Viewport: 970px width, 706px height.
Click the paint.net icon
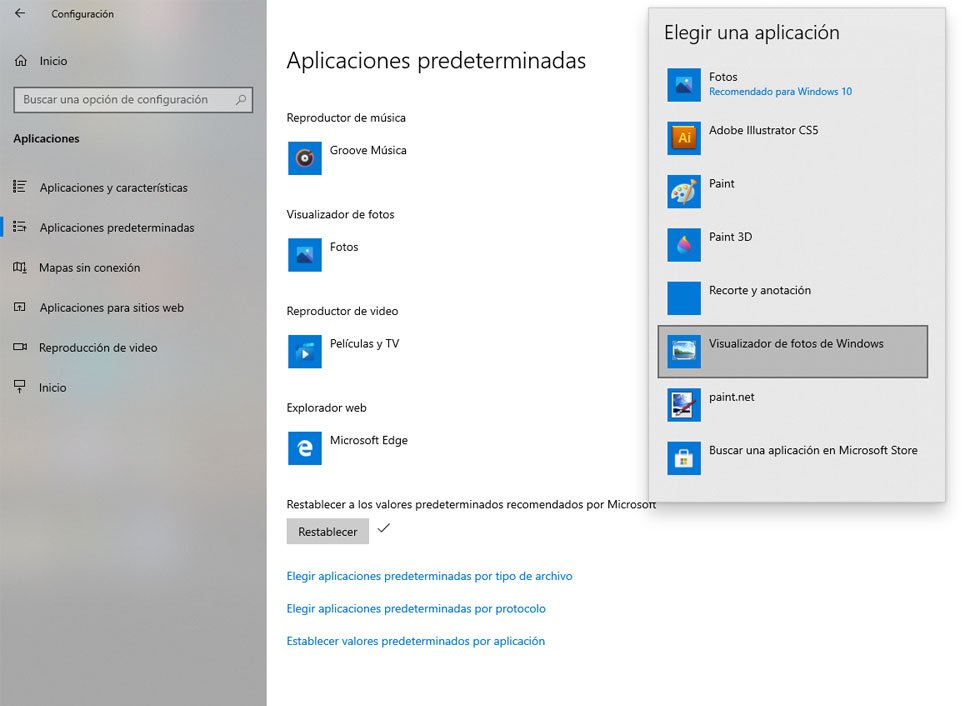point(684,405)
